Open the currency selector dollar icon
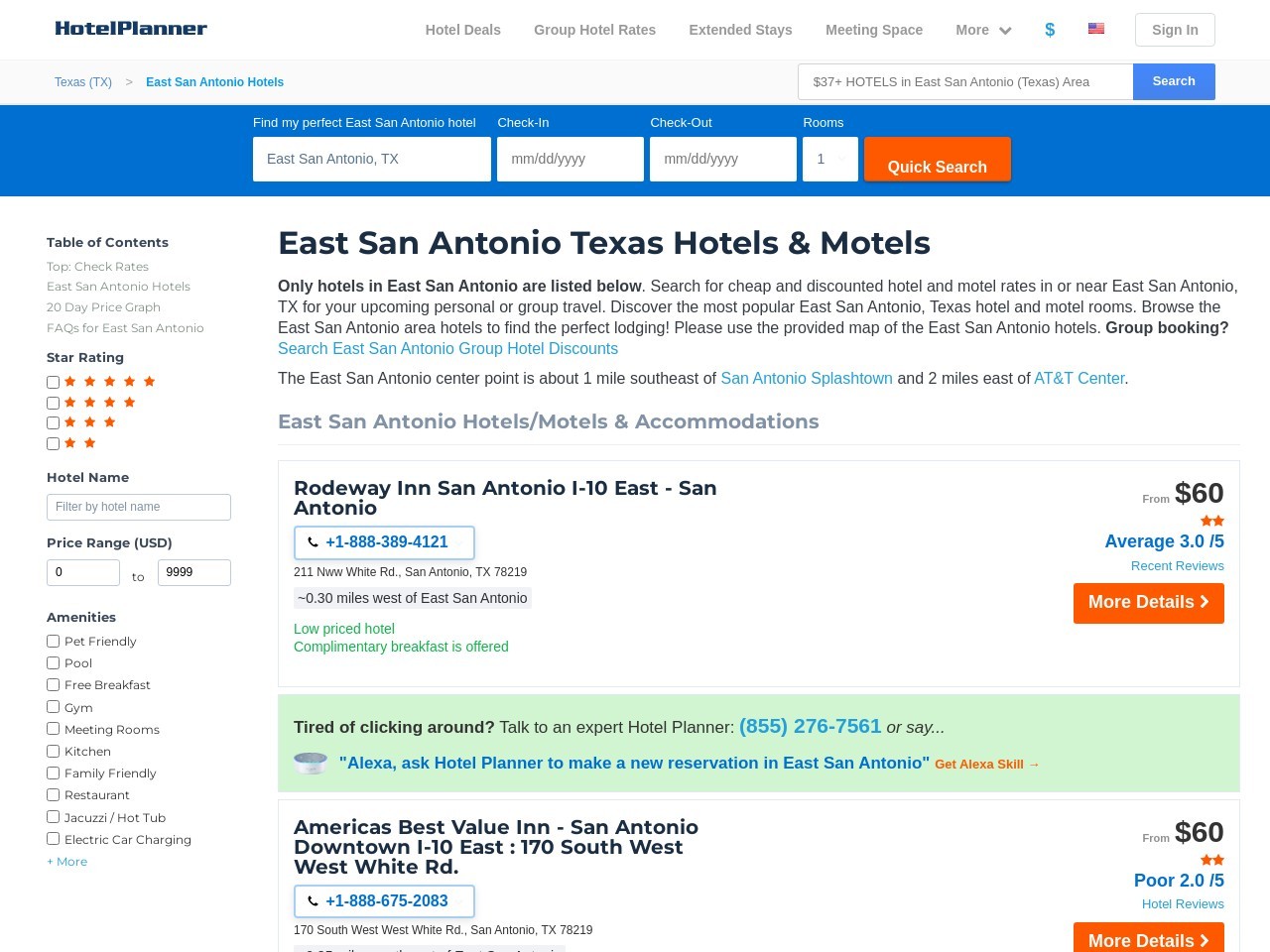 (x=1049, y=30)
